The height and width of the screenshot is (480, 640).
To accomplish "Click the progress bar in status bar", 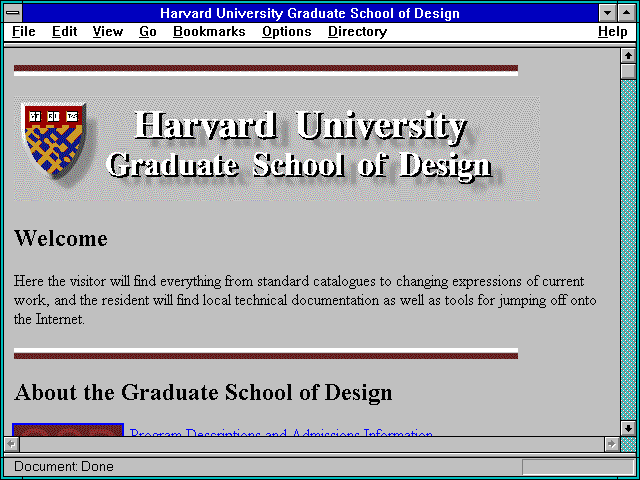I will (x=578, y=467).
